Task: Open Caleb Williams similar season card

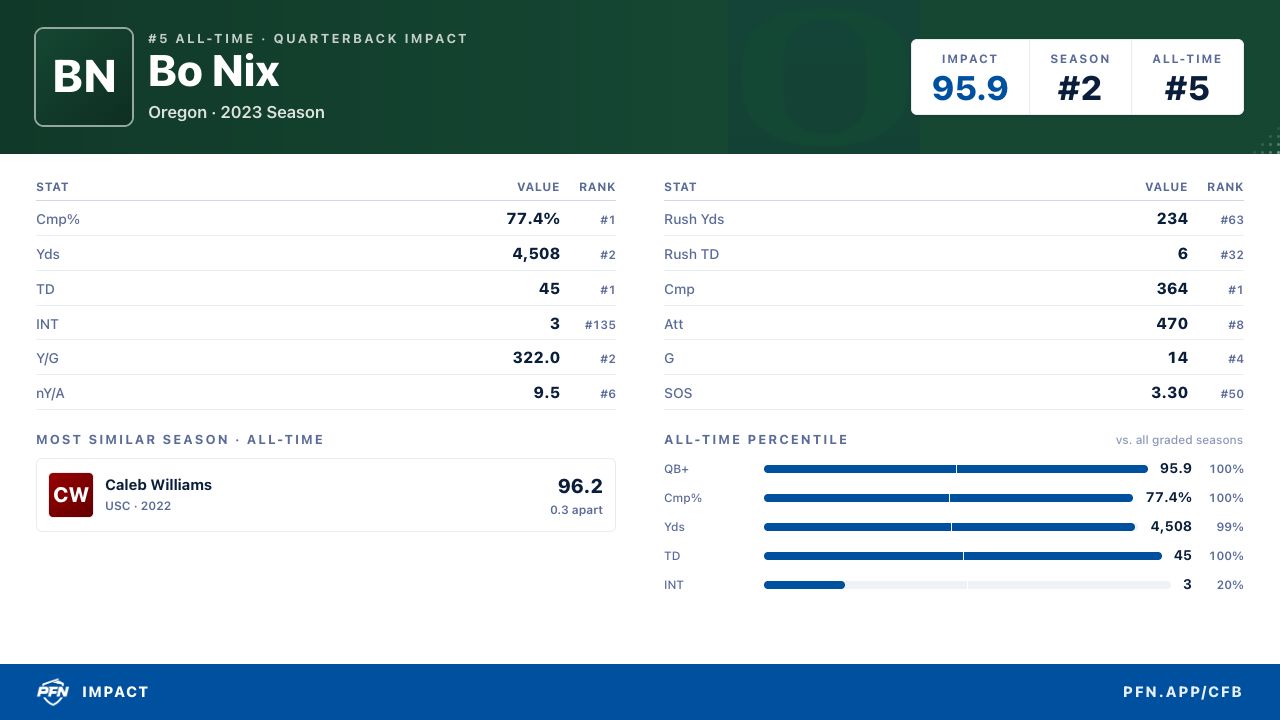Action: pyautogui.click(x=326, y=495)
